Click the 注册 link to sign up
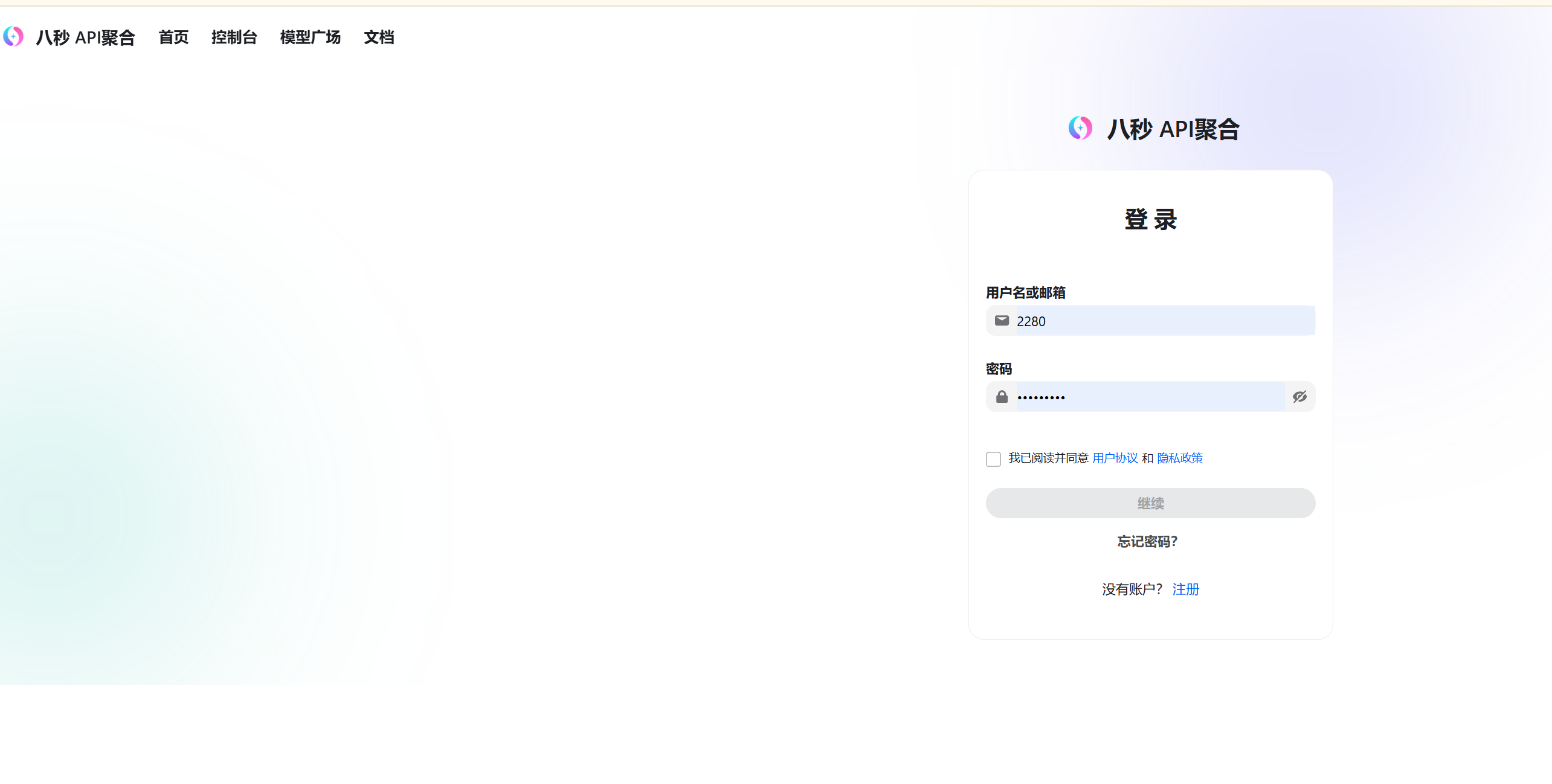The width and height of the screenshot is (1552, 784). pos(1185,590)
